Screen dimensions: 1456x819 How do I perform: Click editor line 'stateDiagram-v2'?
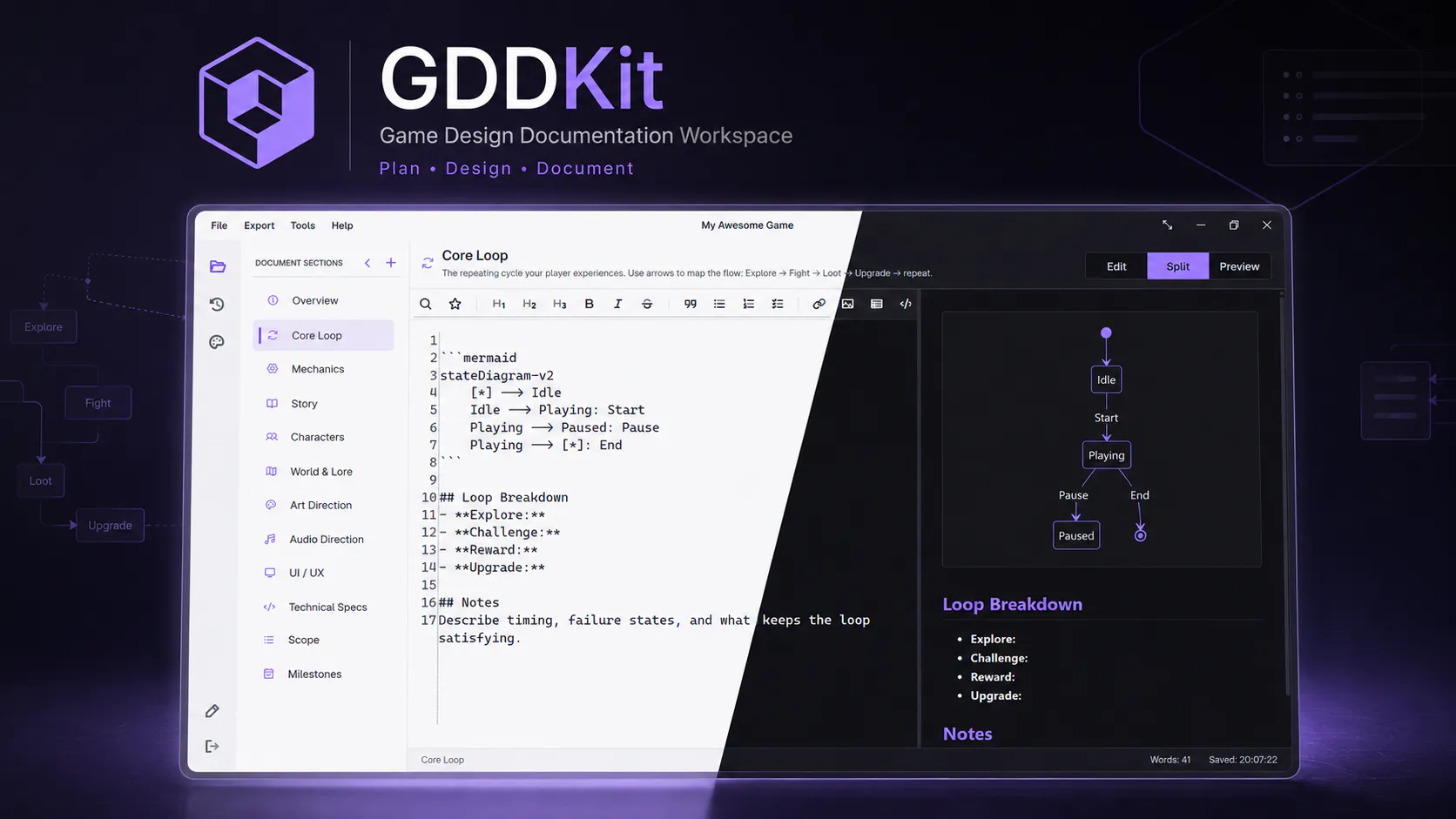[x=496, y=375]
